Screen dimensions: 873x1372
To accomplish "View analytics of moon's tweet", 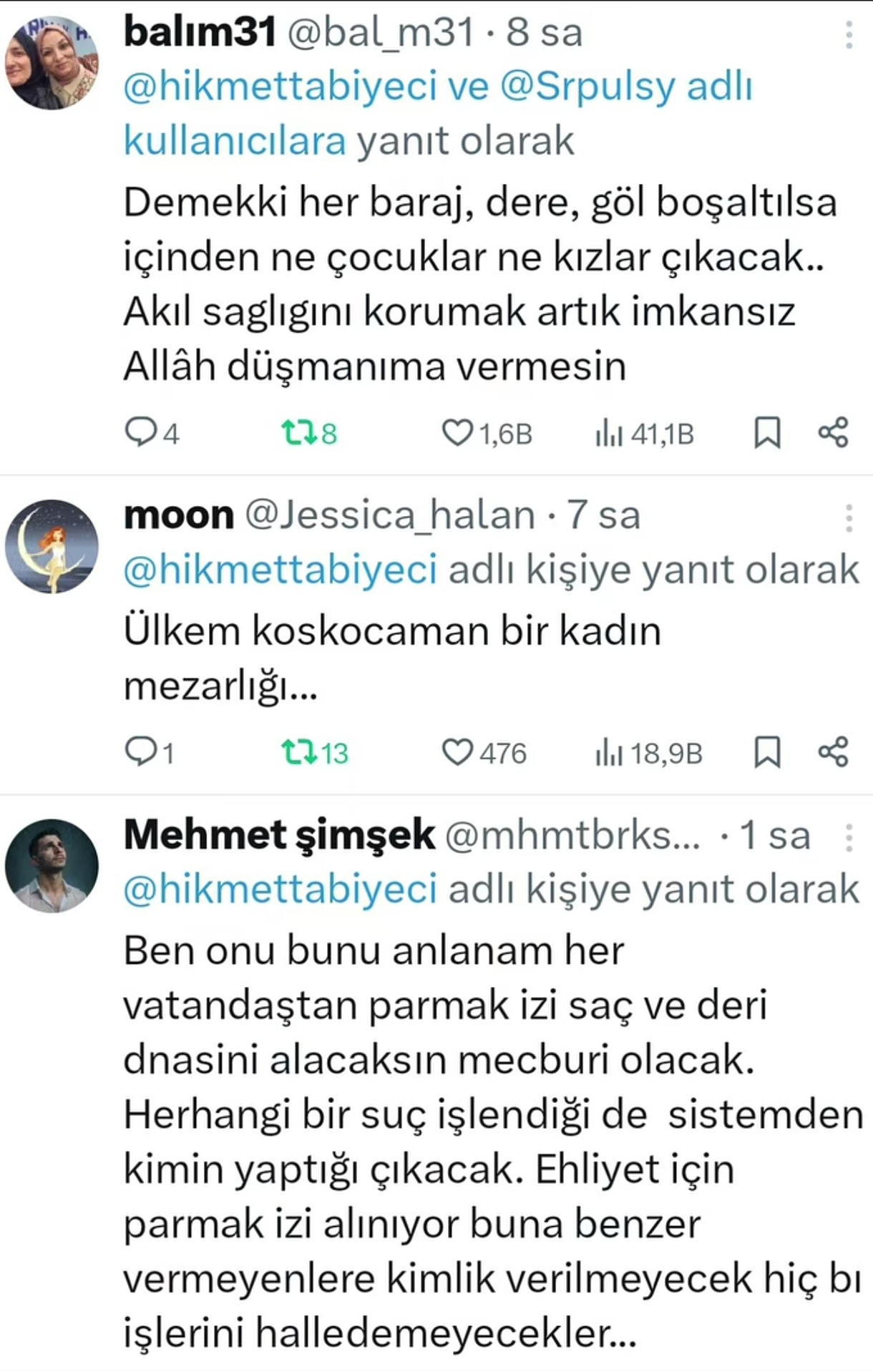I will tap(609, 751).
